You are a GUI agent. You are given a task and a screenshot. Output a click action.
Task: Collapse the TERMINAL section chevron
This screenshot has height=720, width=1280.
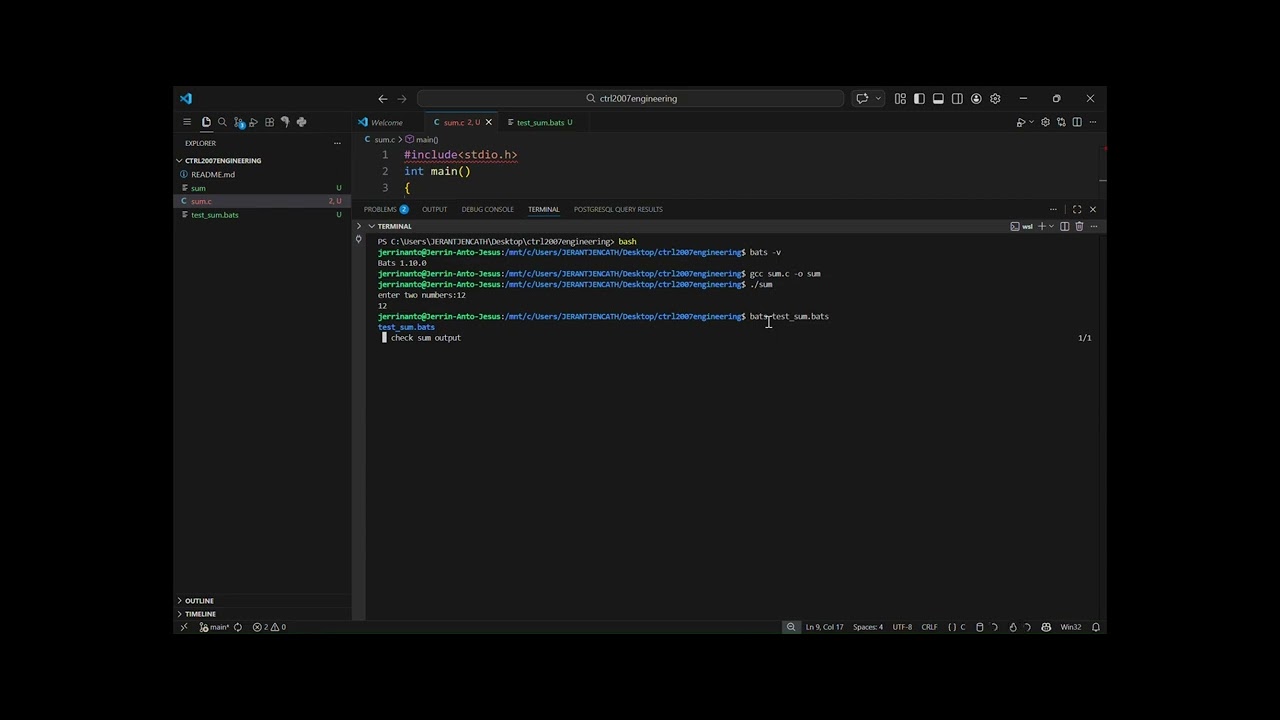372,226
